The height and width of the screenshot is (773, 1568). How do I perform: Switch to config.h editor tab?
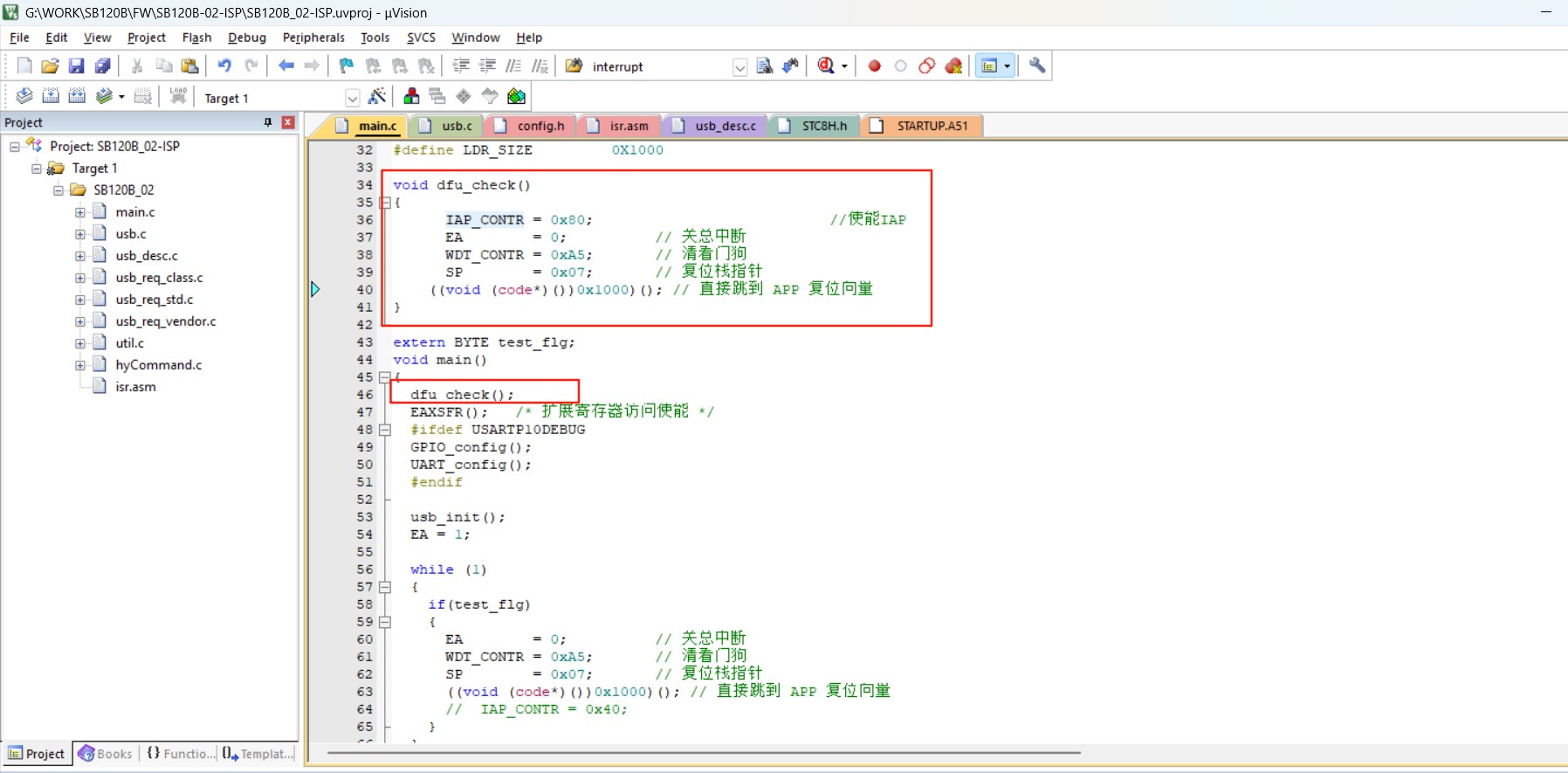[x=530, y=126]
